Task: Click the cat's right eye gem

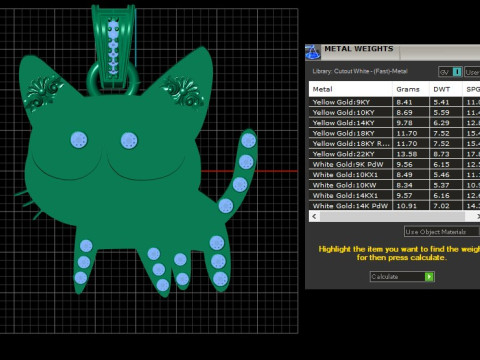Action: point(129,140)
